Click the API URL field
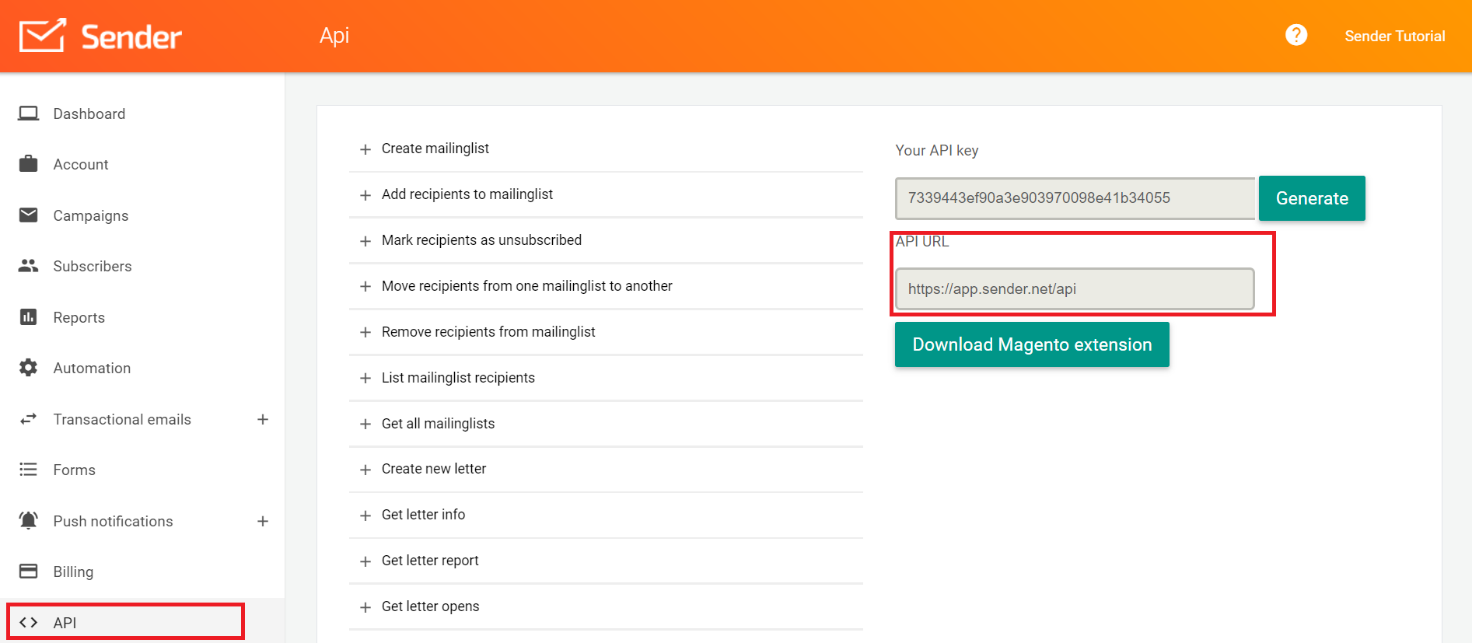 pyautogui.click(x=1075, y=289)
